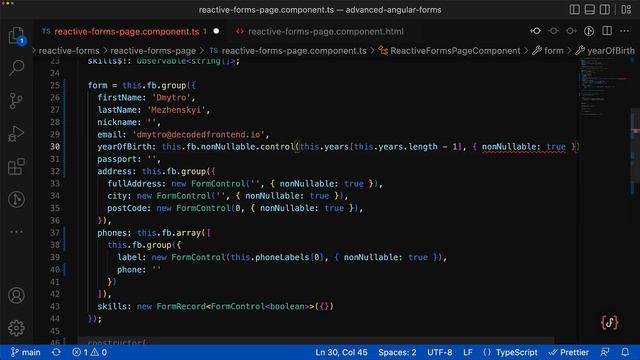Open reactive-forms breadcrumb folder
Viewport: 640px width, 360px height.
69,51
